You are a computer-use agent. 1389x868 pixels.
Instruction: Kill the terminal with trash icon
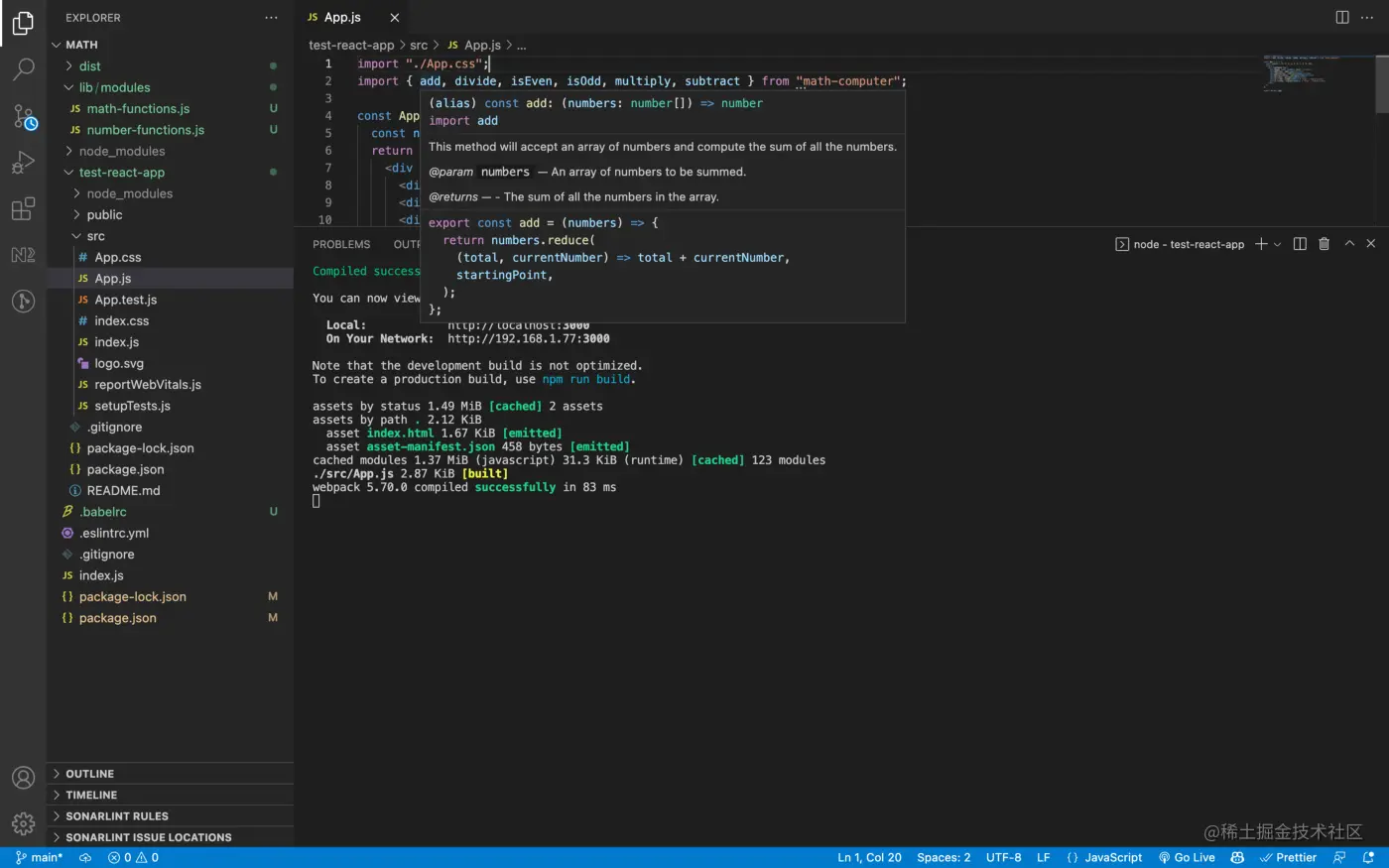tap(1324, 244)
